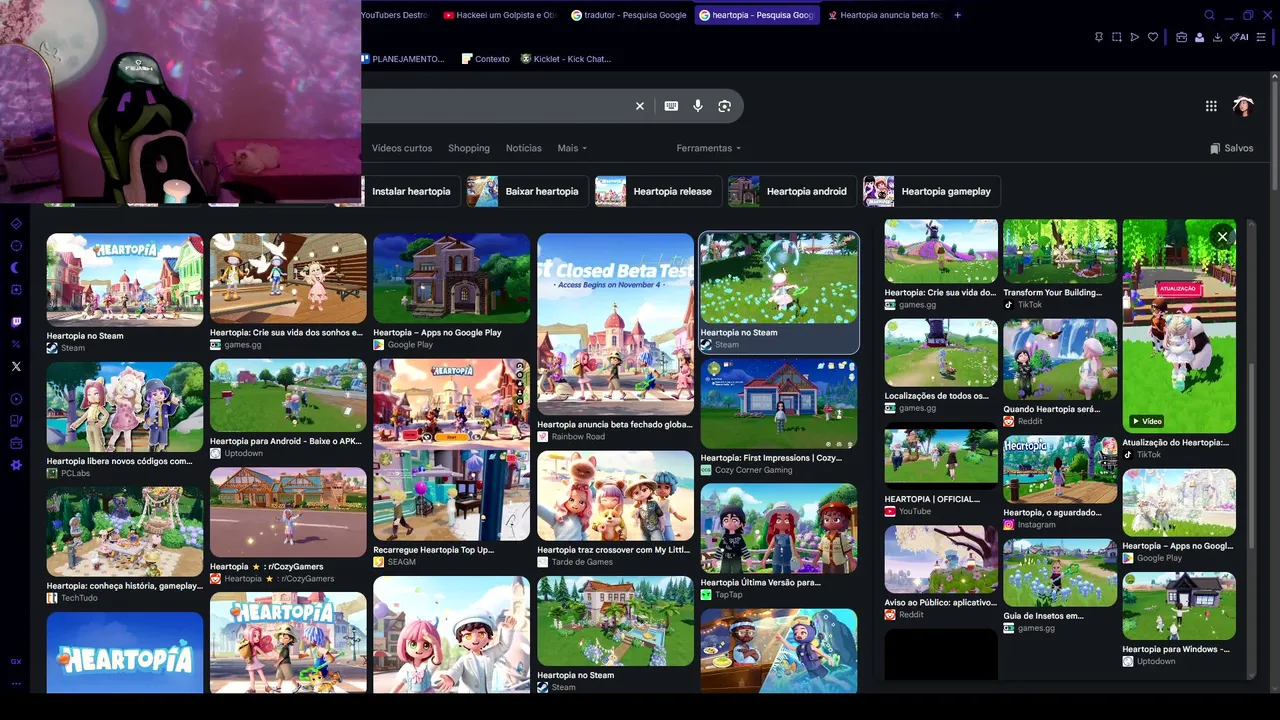Select the Baixar heartopia suggestion chip

(527, 191)
